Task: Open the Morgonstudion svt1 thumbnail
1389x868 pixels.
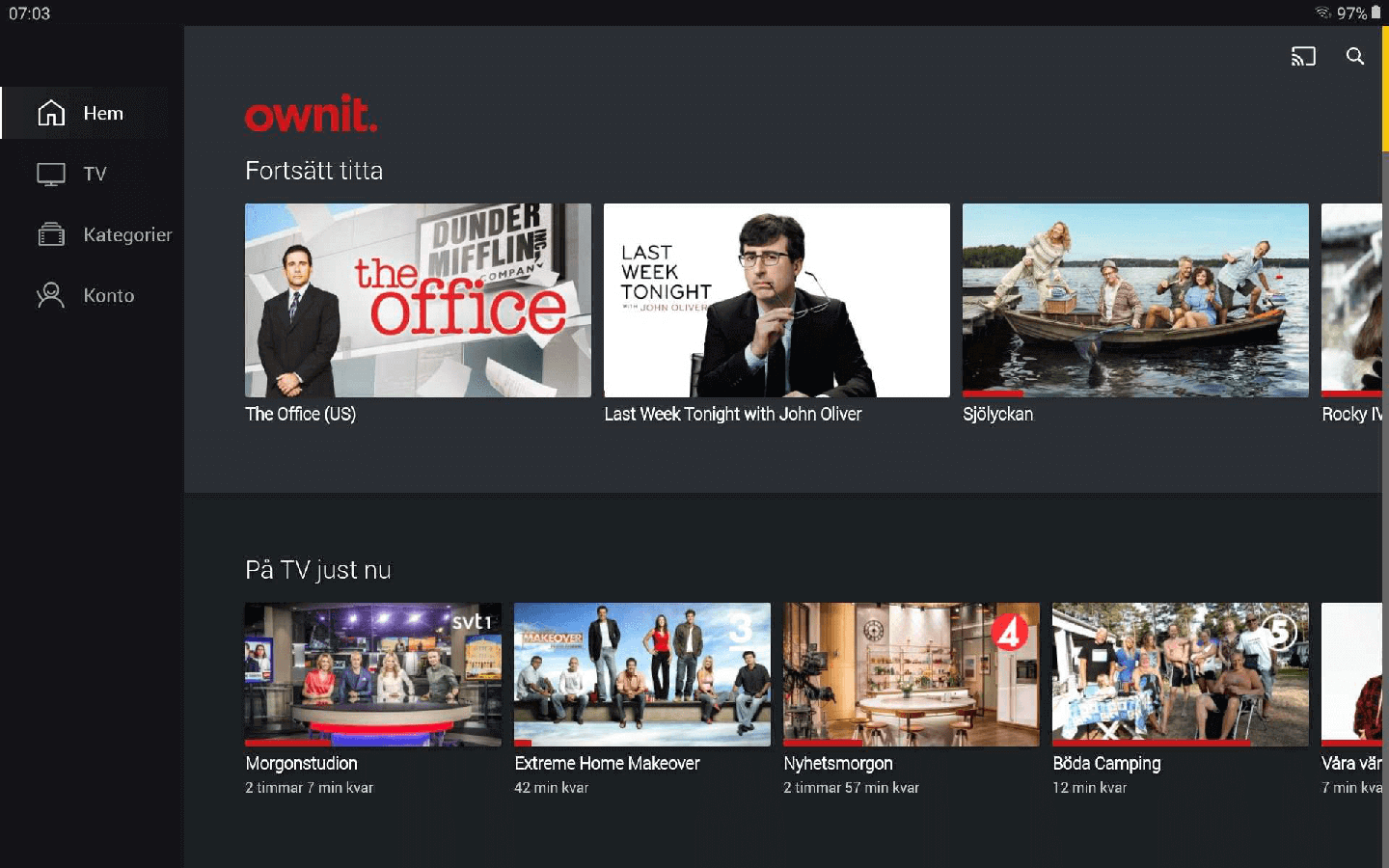Action: tap(373, 674)
